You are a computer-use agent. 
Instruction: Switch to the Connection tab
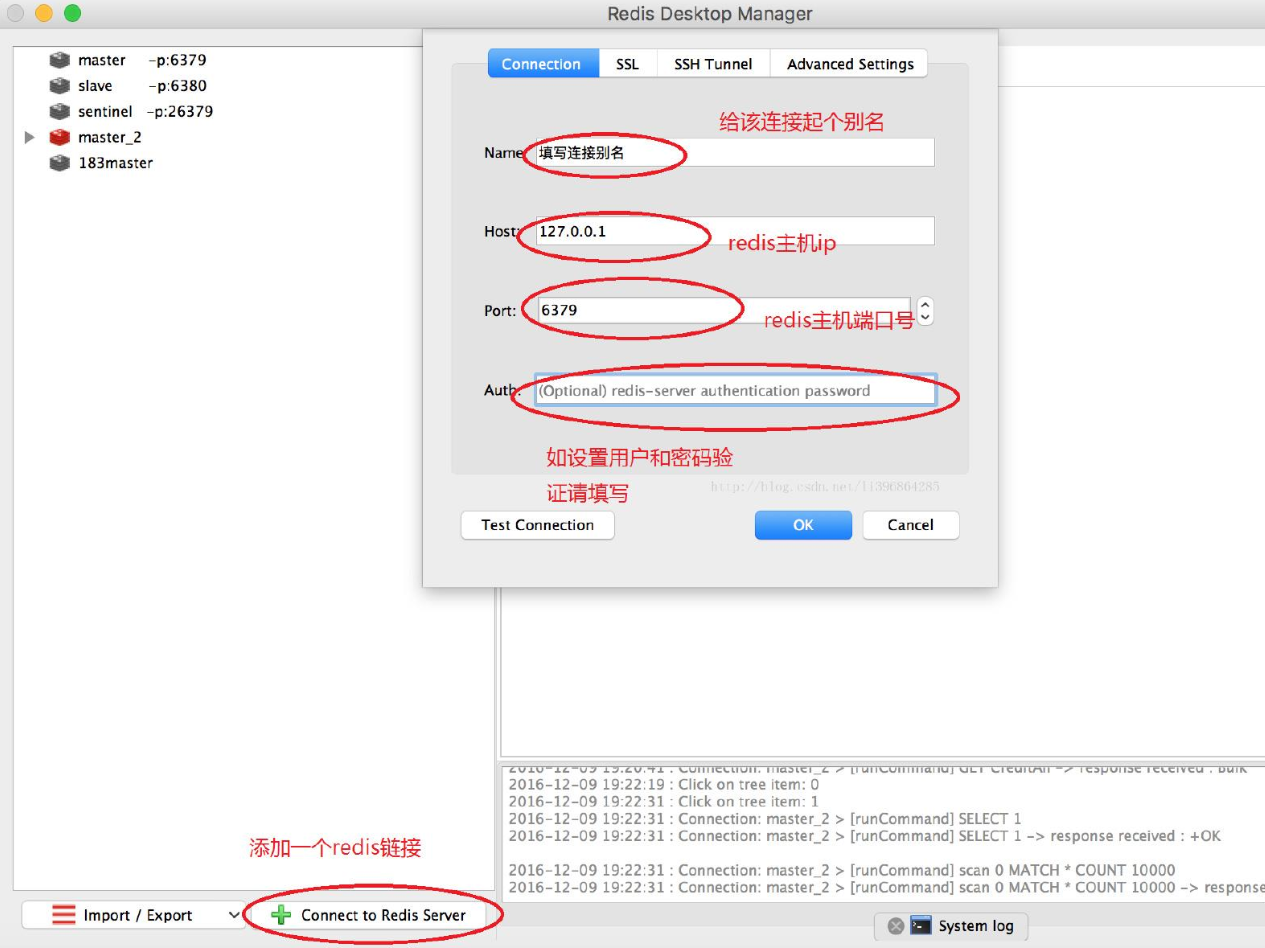click(x=541, y=64)
